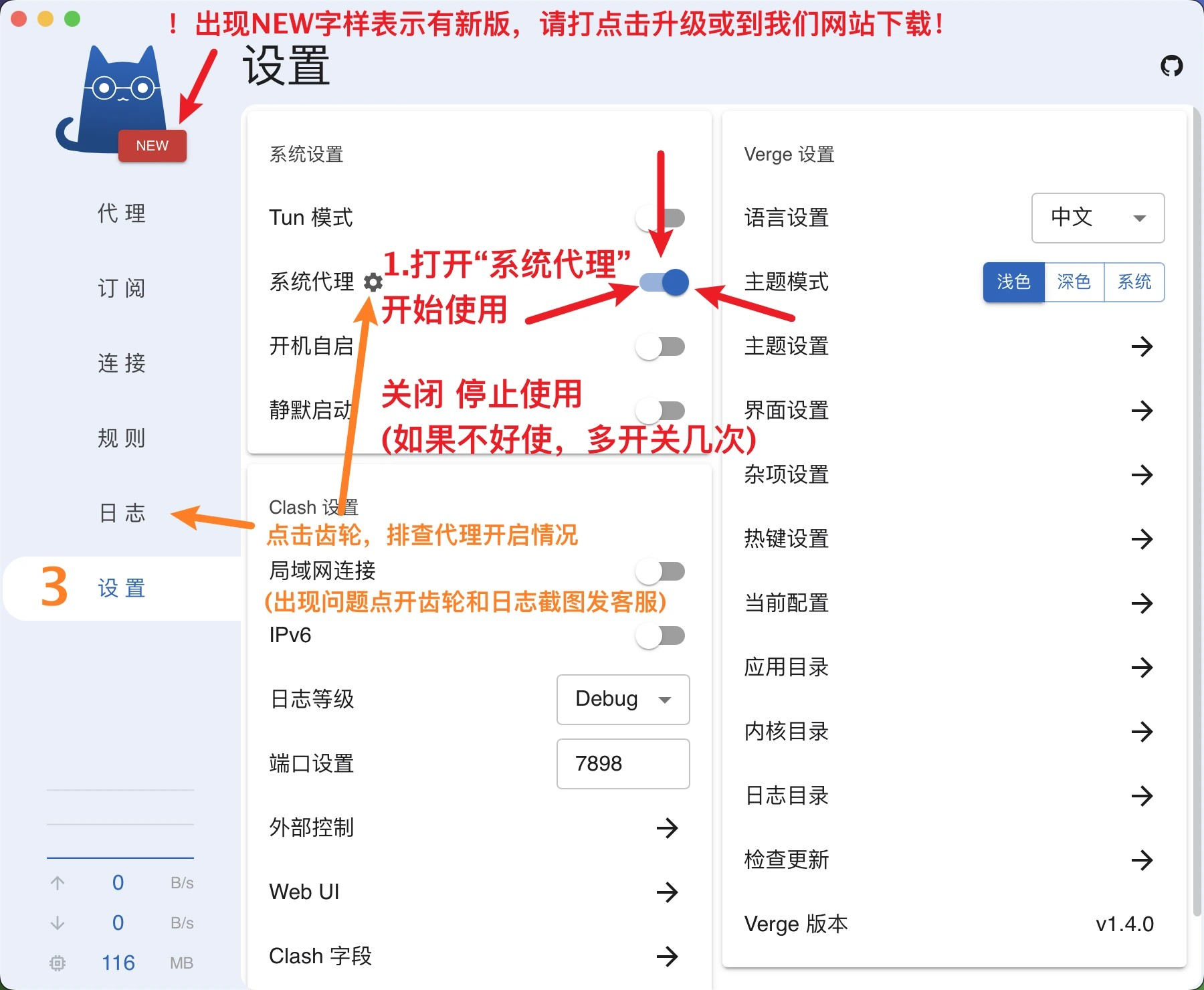Image resolution: width=1204 pixels, height=990 pixels.
Task: Enable the Tun 模式 toggle
Action: [661, 217]
